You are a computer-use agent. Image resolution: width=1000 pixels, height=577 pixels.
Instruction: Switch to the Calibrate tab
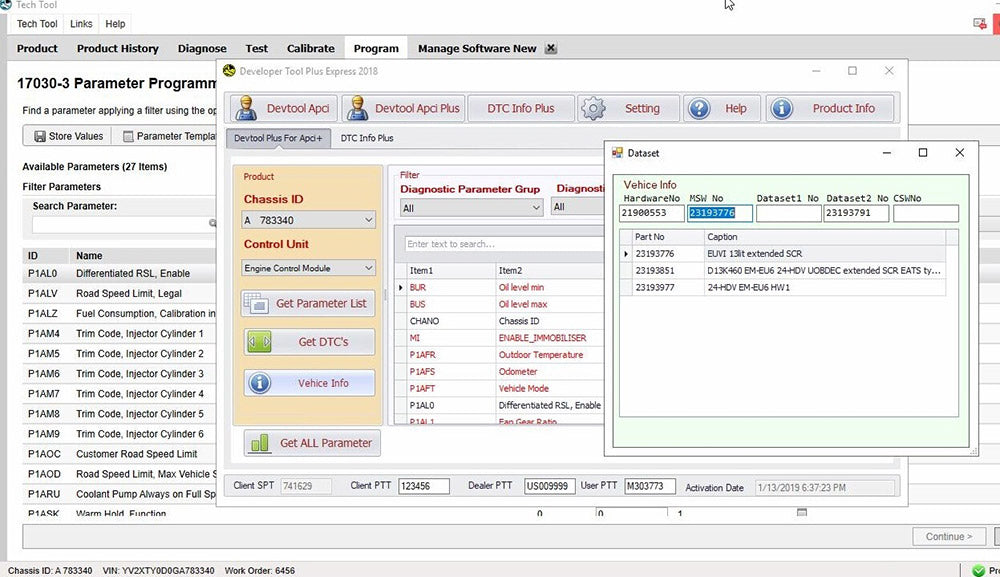click(x=311, y=48)
